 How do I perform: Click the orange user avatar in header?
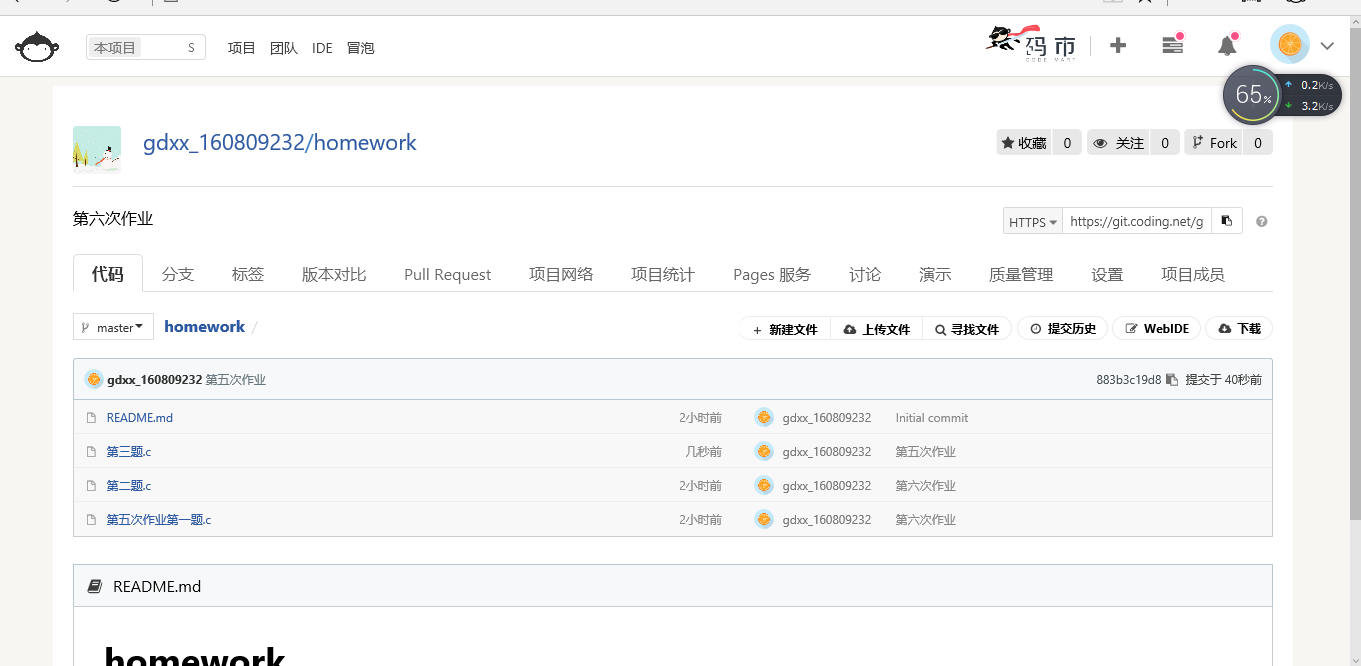pyautogui.click(x=1290, y=45)
